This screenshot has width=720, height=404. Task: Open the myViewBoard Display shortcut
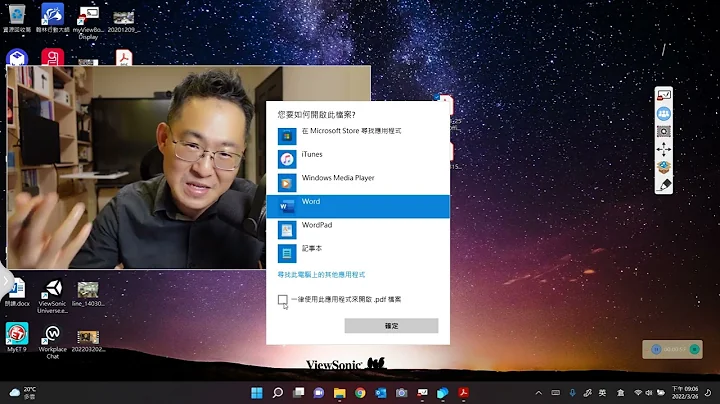[x=88, y=22]
